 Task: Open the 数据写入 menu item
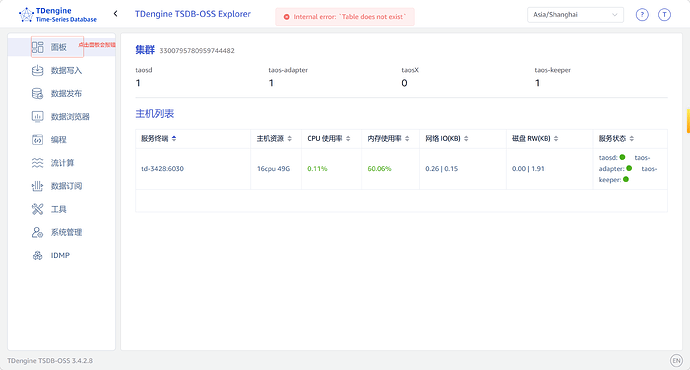click(62, 70)
